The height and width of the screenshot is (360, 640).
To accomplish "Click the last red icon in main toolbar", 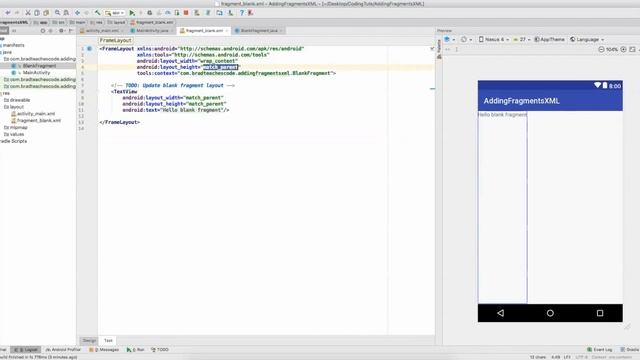I will tap(251, 13).
